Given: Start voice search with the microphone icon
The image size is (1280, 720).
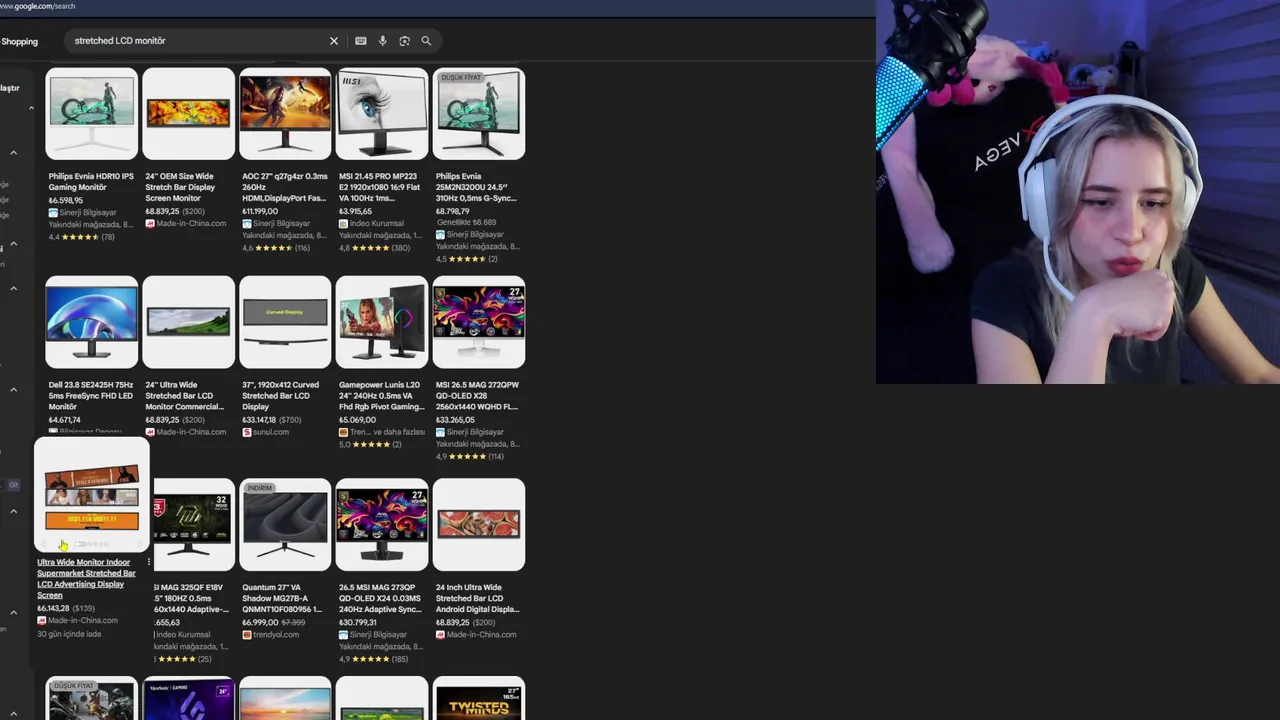Looking at the screenshot, I should 382,41.
